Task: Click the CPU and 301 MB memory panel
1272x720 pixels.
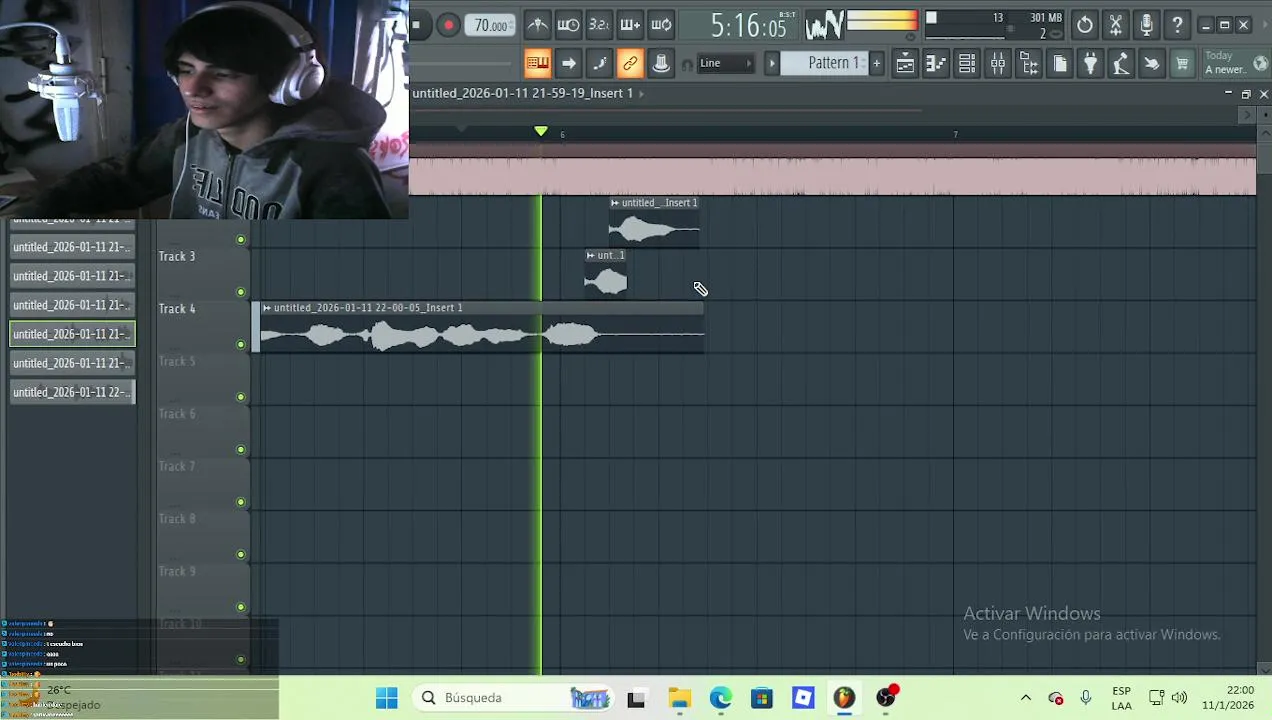Action: (994, 25)
